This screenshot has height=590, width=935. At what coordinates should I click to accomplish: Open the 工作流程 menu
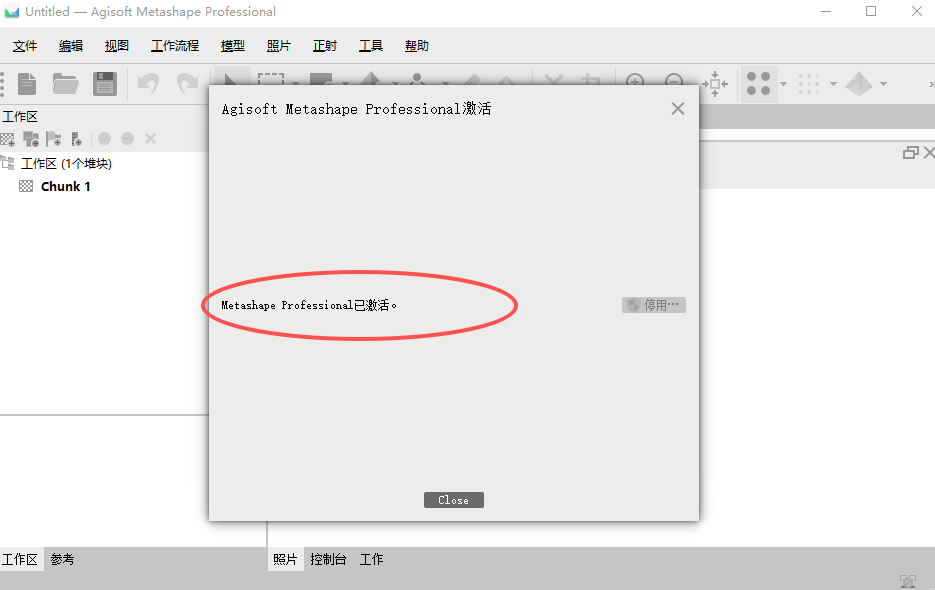[x=174, y=45]
